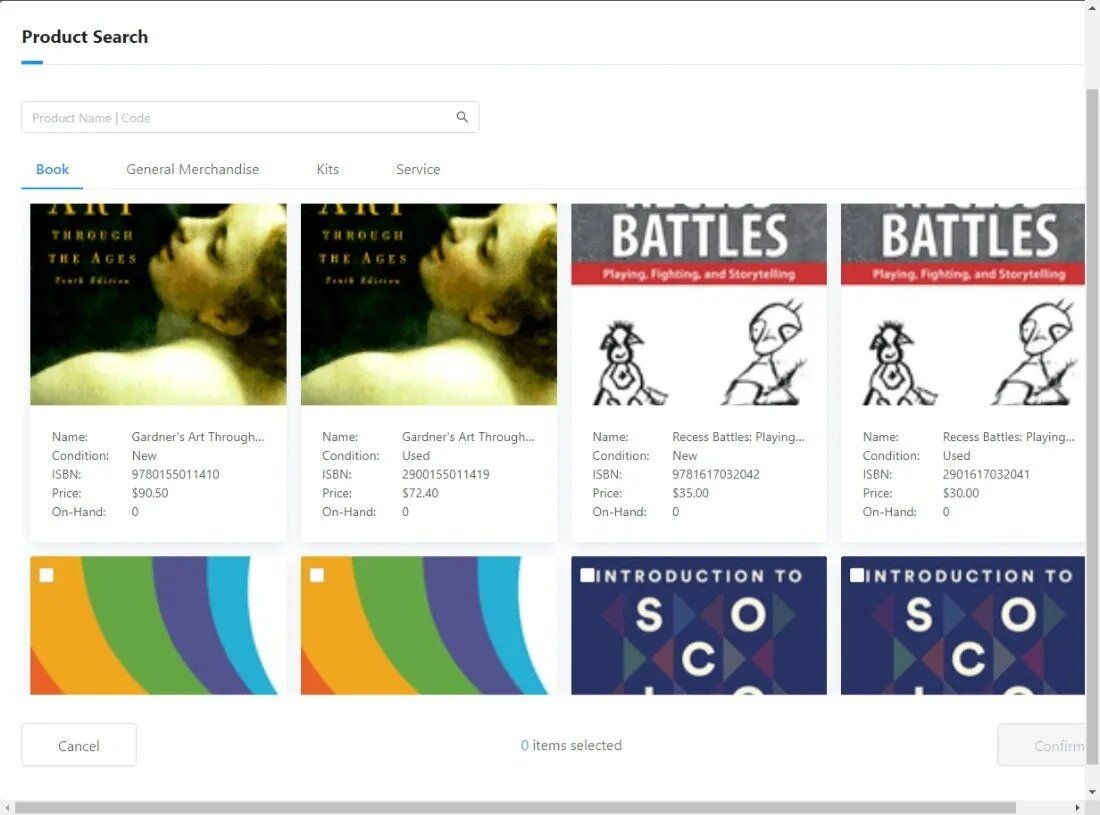Switch to the Book tab

pyautogui.click(x=52, y=169)
